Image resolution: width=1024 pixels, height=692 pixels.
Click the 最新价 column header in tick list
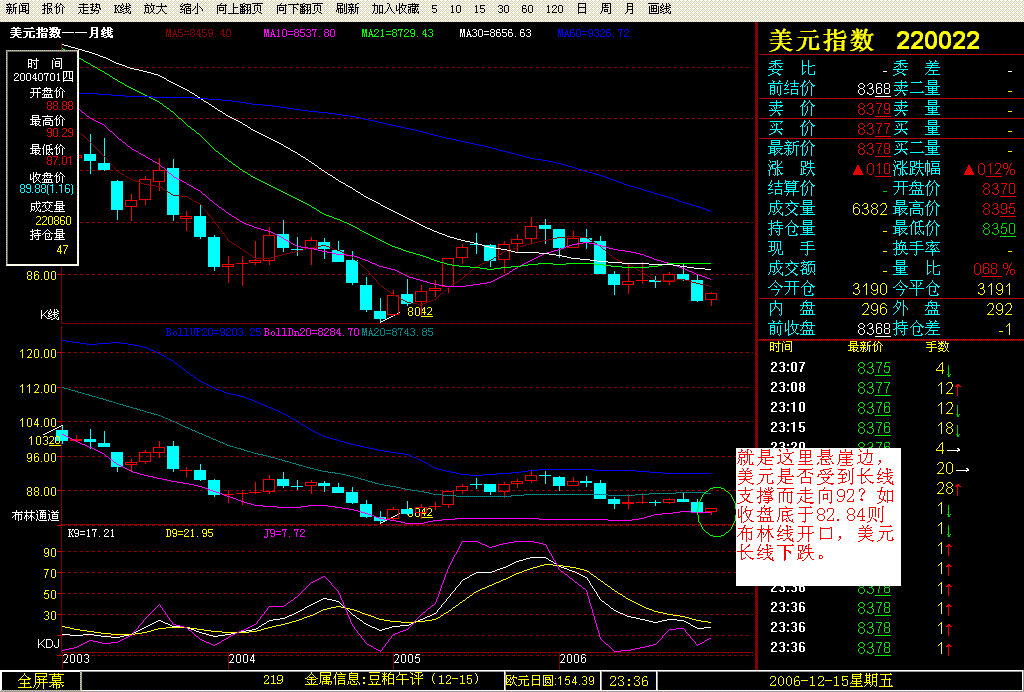click(x=865, y=347)
